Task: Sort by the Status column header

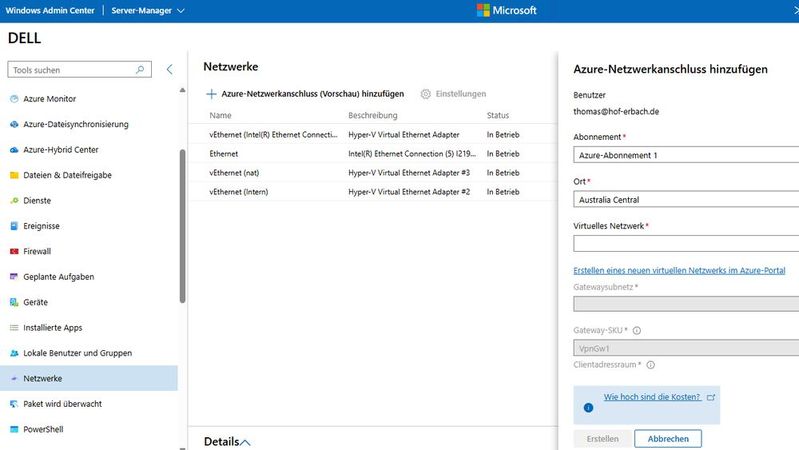Action: [x=497, y=116]
